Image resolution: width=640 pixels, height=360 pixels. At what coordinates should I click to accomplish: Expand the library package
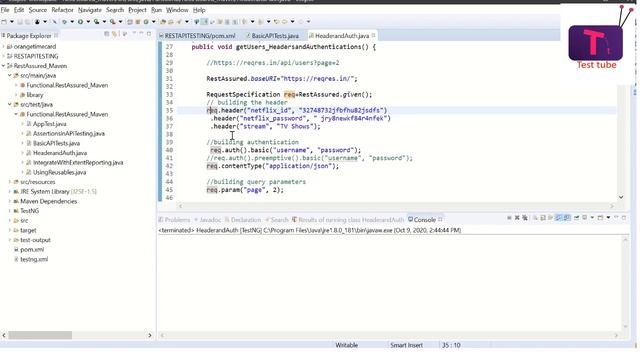point(16,95)
